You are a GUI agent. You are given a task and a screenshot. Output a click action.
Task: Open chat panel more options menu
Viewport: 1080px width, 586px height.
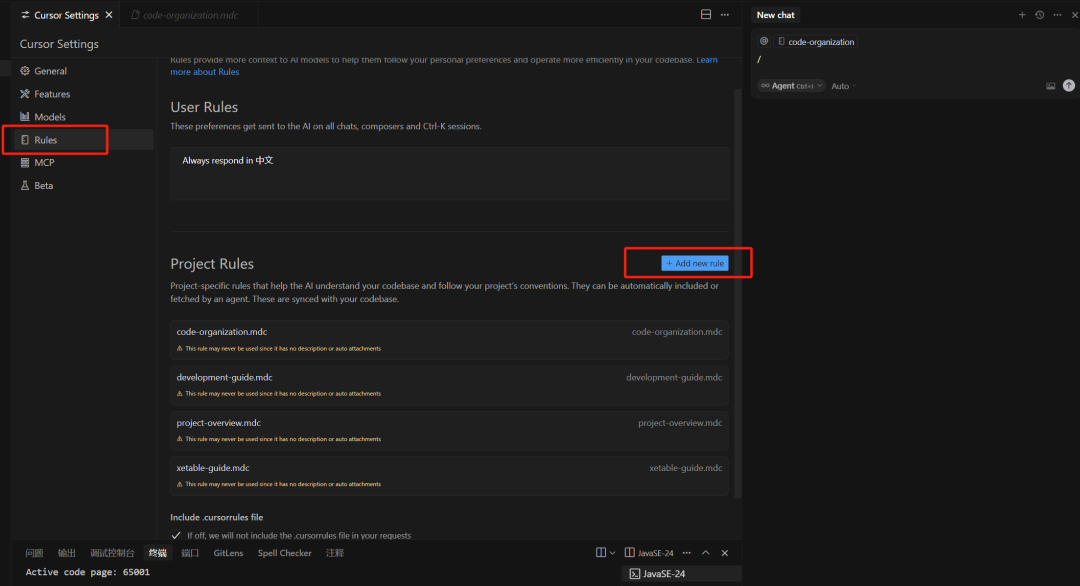point(1057,14)
